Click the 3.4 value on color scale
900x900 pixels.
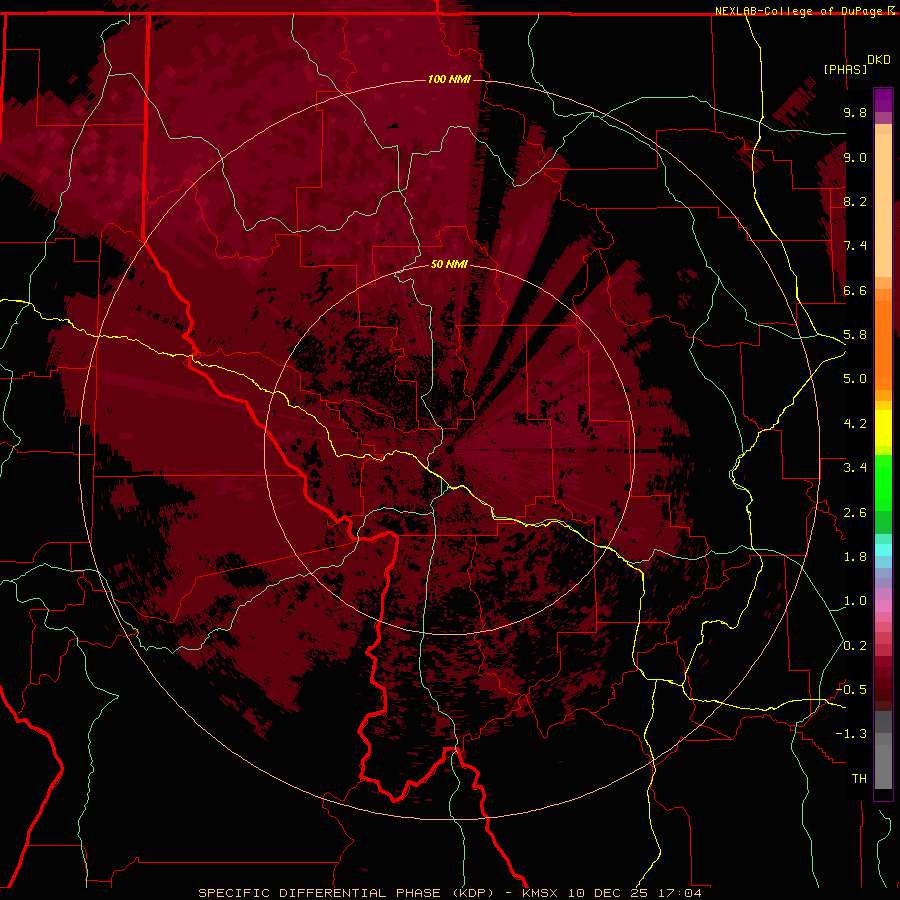click(855, 468)
